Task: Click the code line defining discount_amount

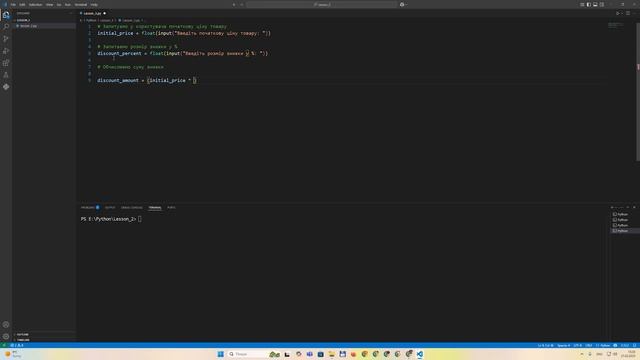Action: coord(147,80)
